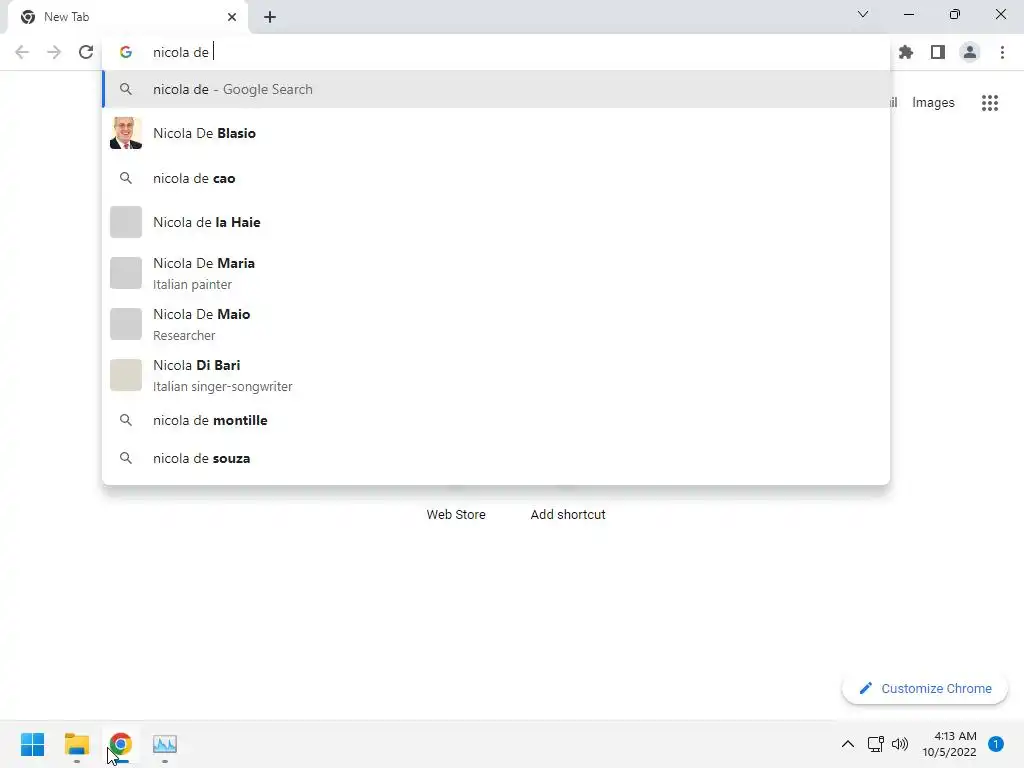This screenshot has width=1024, height=768.
Task: Open the tab search chevron
Action: click(863, 14)
